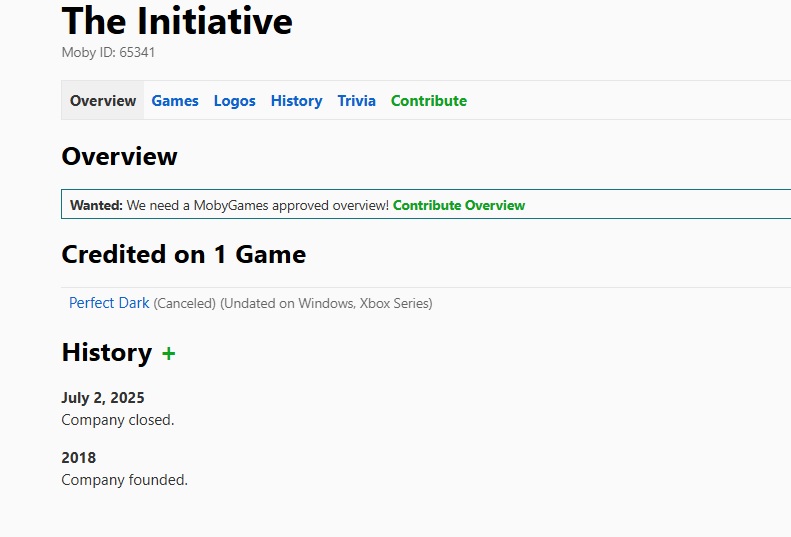Click the Company closed. entry
791x537 pixels.
118,420
